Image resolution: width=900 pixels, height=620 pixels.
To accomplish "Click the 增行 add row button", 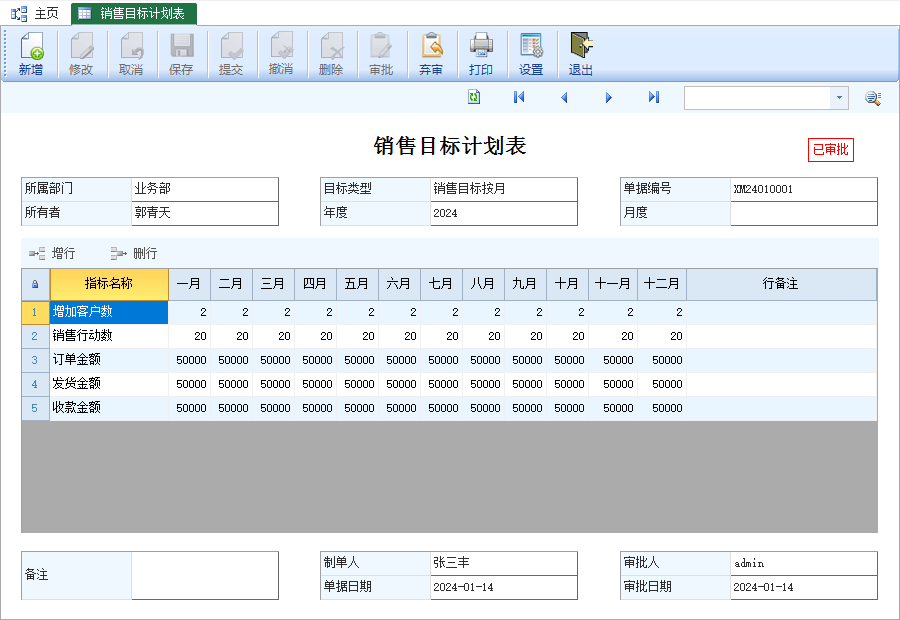I will (x=52, y=253).
